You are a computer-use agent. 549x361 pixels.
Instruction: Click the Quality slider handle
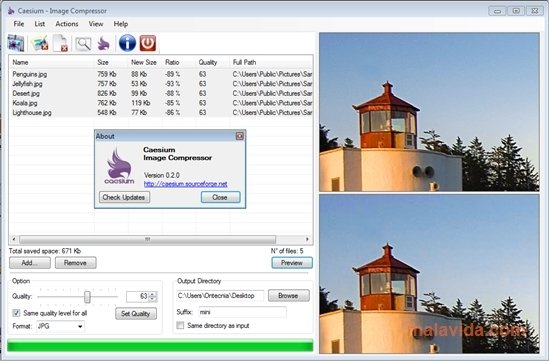87,297
